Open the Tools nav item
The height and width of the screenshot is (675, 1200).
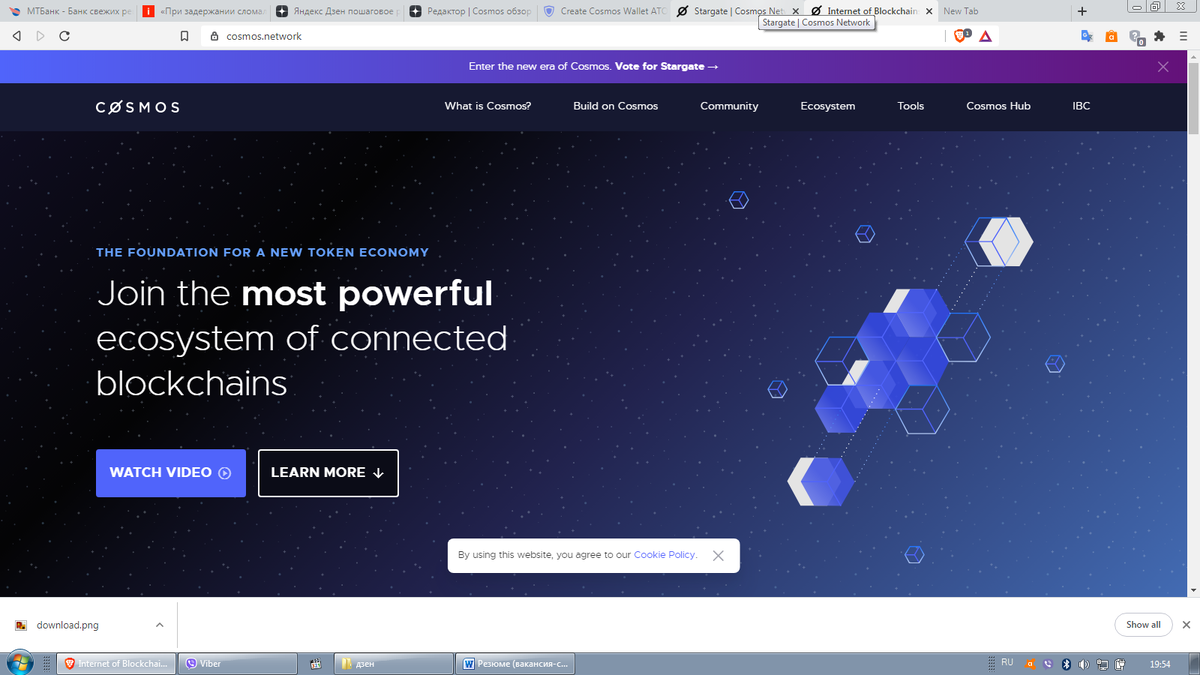point(910,106)
